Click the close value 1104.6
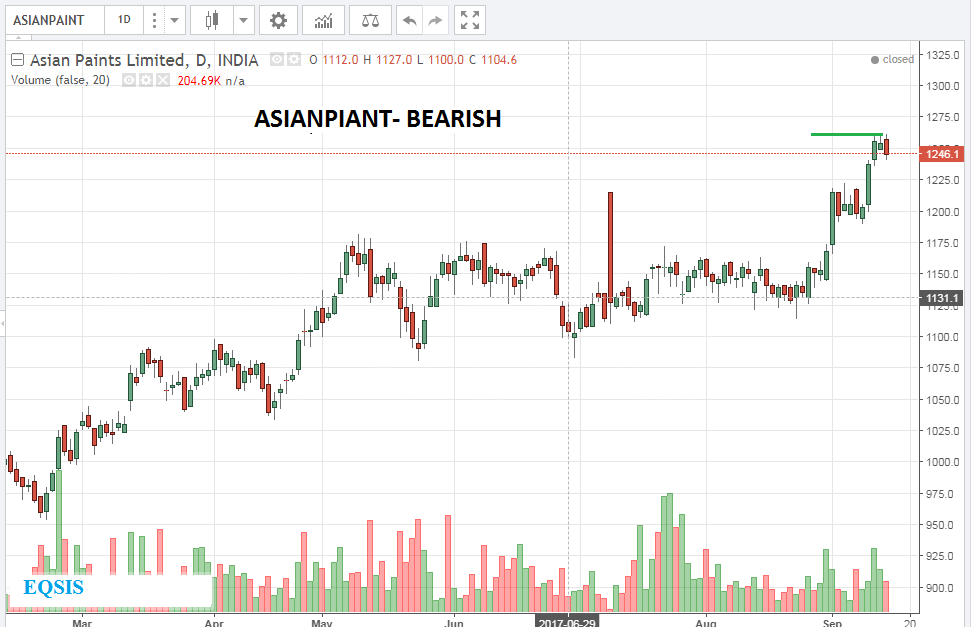 pyautogui.click(x=499, y=60)
